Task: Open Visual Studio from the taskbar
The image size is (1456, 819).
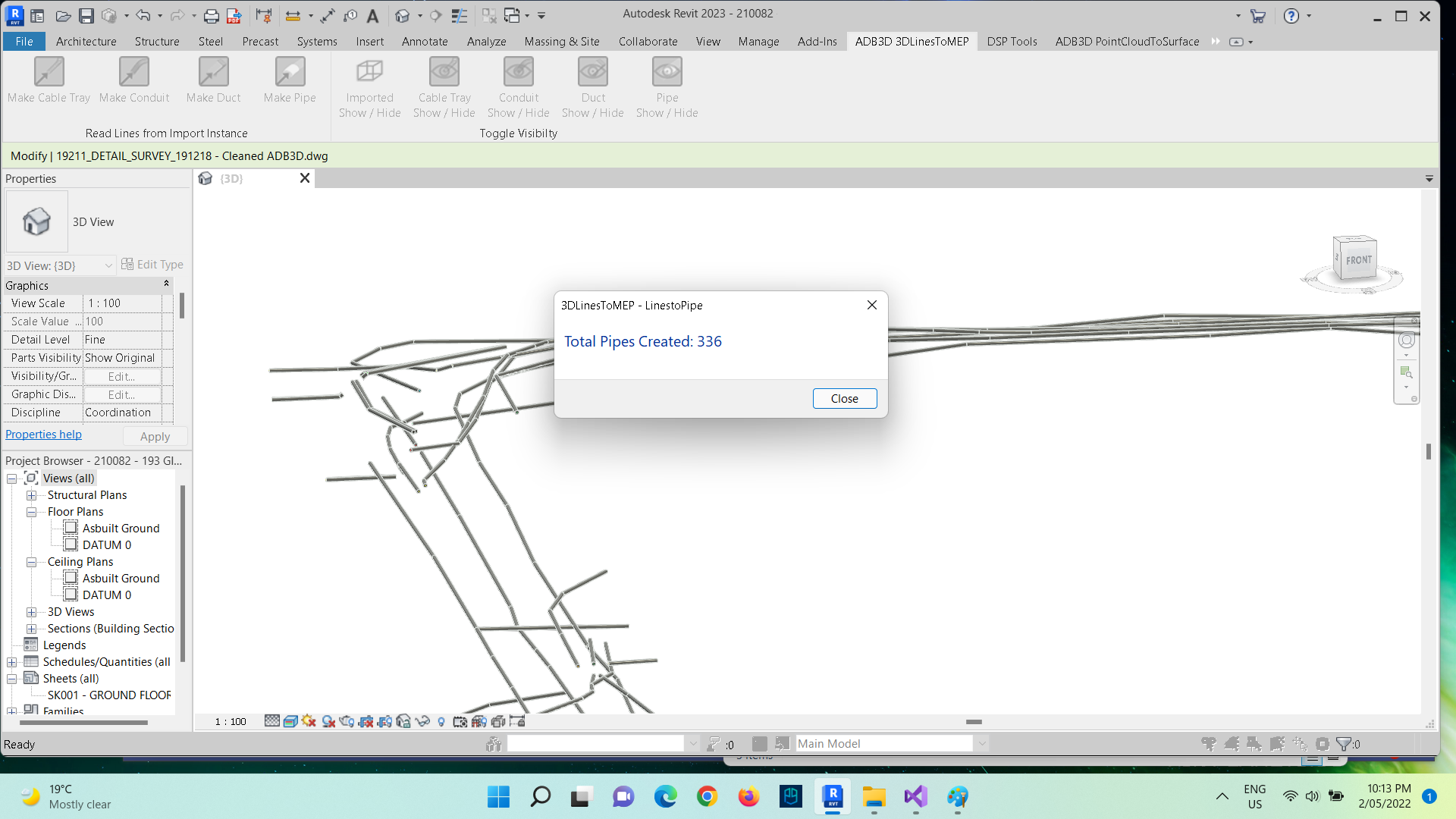Action: coord(915,796)
